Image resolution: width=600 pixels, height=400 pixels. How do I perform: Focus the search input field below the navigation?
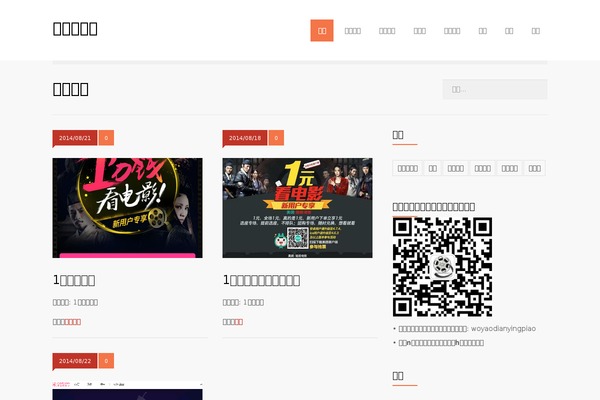click(x=495, y=89)
